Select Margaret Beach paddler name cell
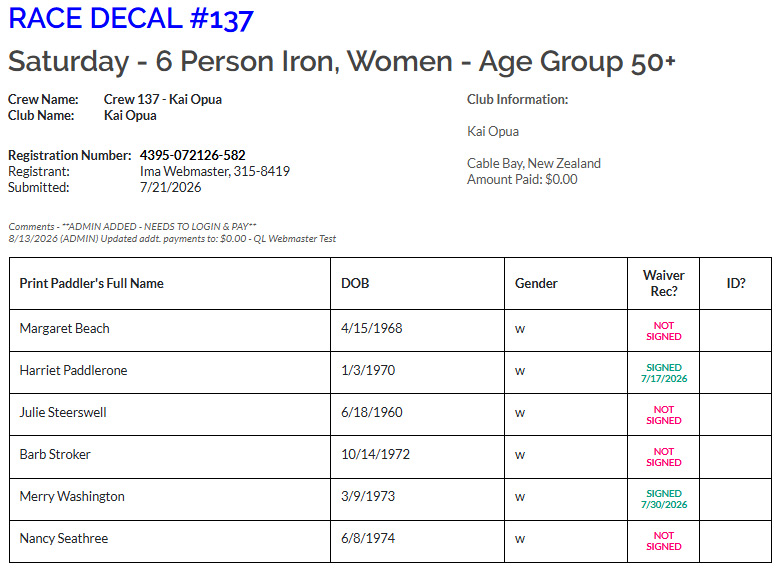Viewport: 781px width, 580px height. tap(170, 330)
